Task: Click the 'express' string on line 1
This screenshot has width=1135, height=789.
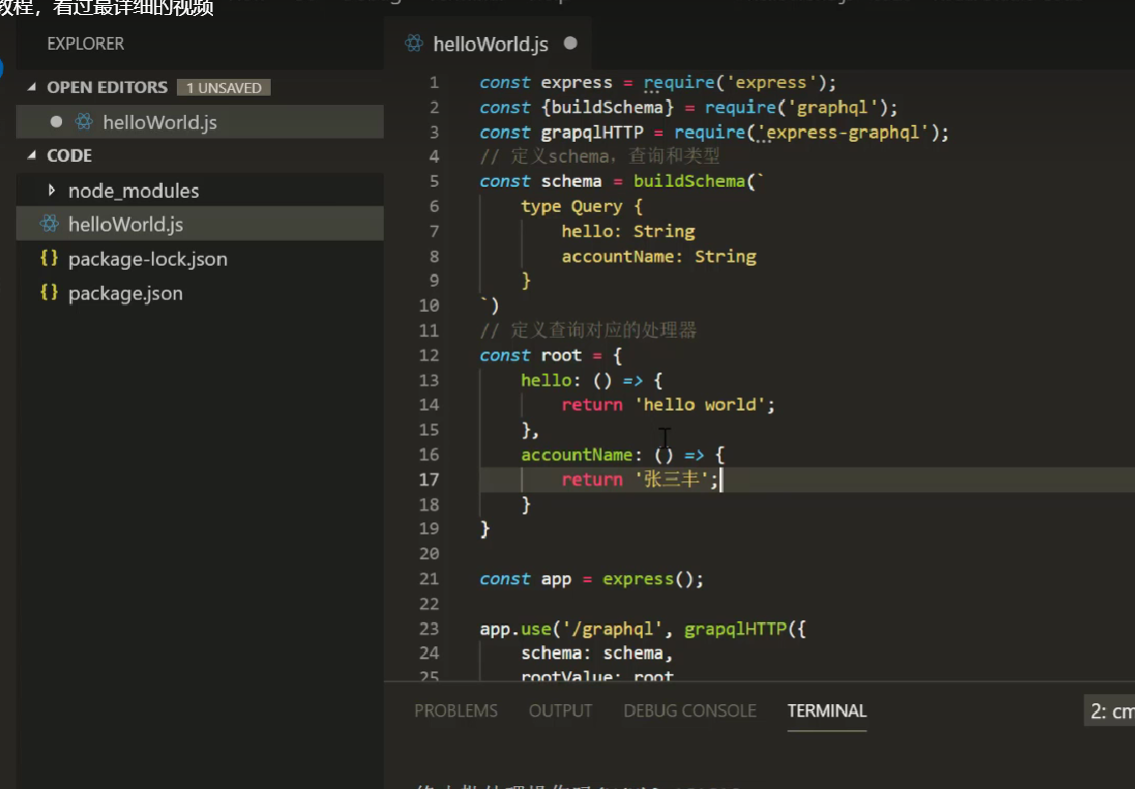Action: point(771,83)
